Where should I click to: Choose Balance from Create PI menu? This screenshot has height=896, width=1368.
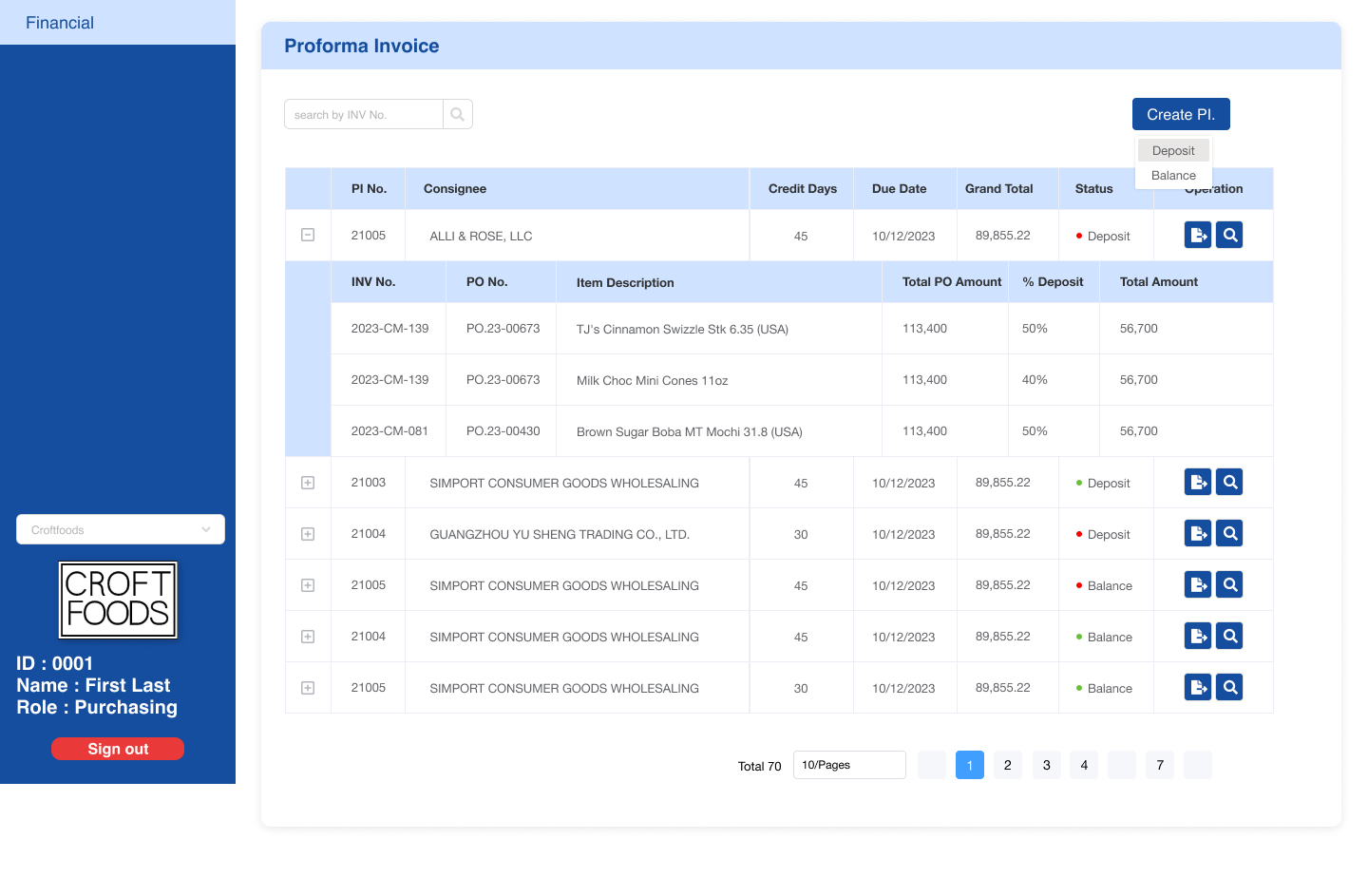pos(1173,175)
